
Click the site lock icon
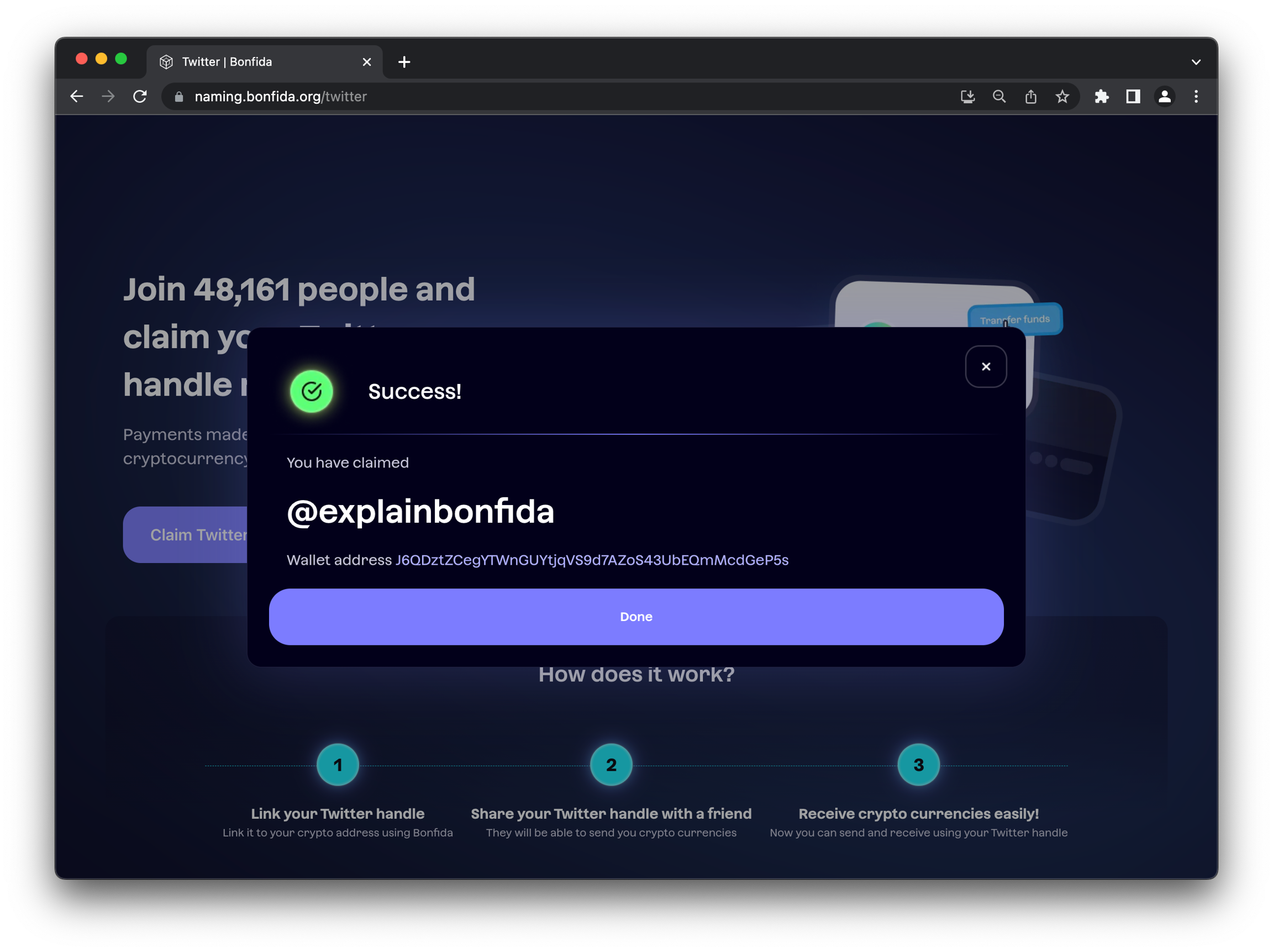pyautogui.click(x=179, y=97)
